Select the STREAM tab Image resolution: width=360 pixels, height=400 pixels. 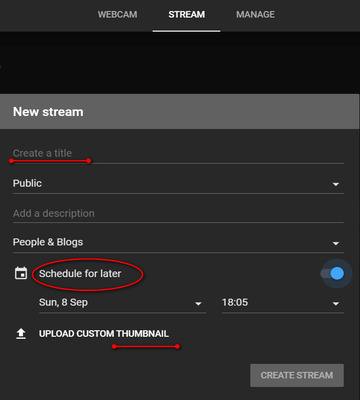coord(186,15)
